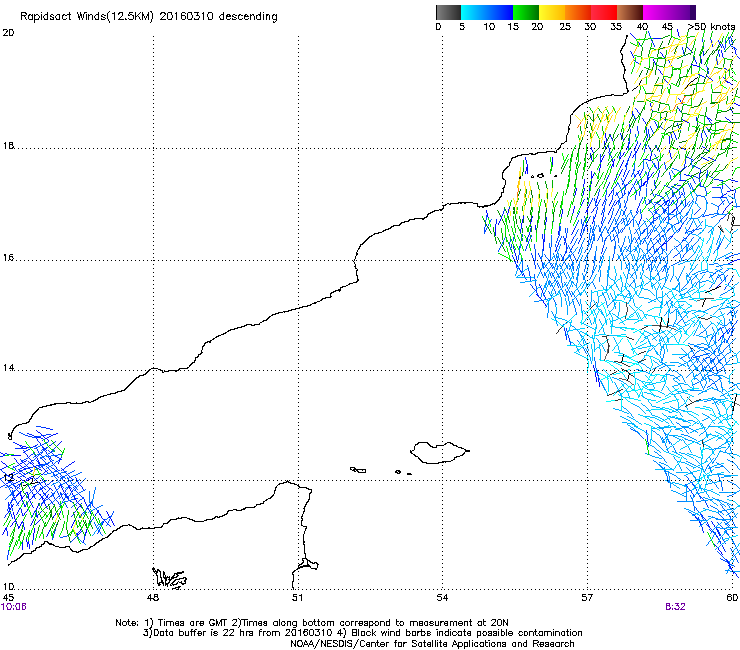Click the longitude label '51' on bottom axis
The width and height of the screenshot is (740, 650).
pos(297,598)
